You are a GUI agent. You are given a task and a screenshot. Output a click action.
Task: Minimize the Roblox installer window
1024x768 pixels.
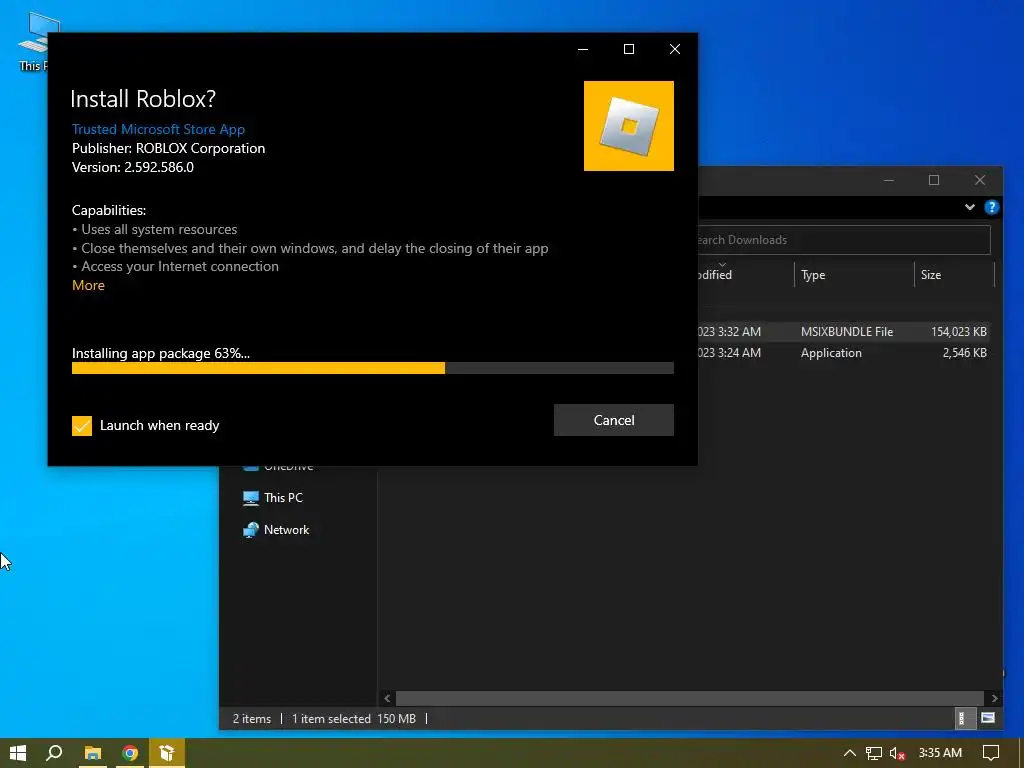coord(583,49)
